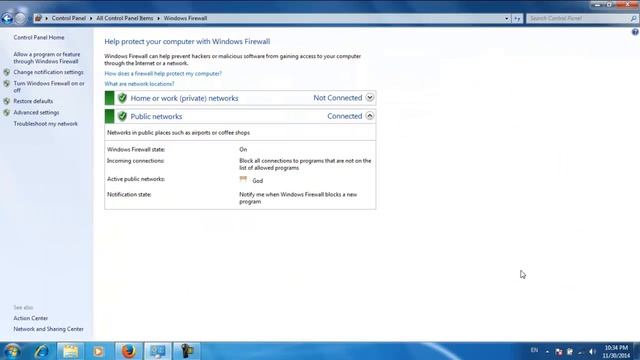640x360 pixels.
Task: Click the Control Panel icon in address bar
Action: point(38,18)
